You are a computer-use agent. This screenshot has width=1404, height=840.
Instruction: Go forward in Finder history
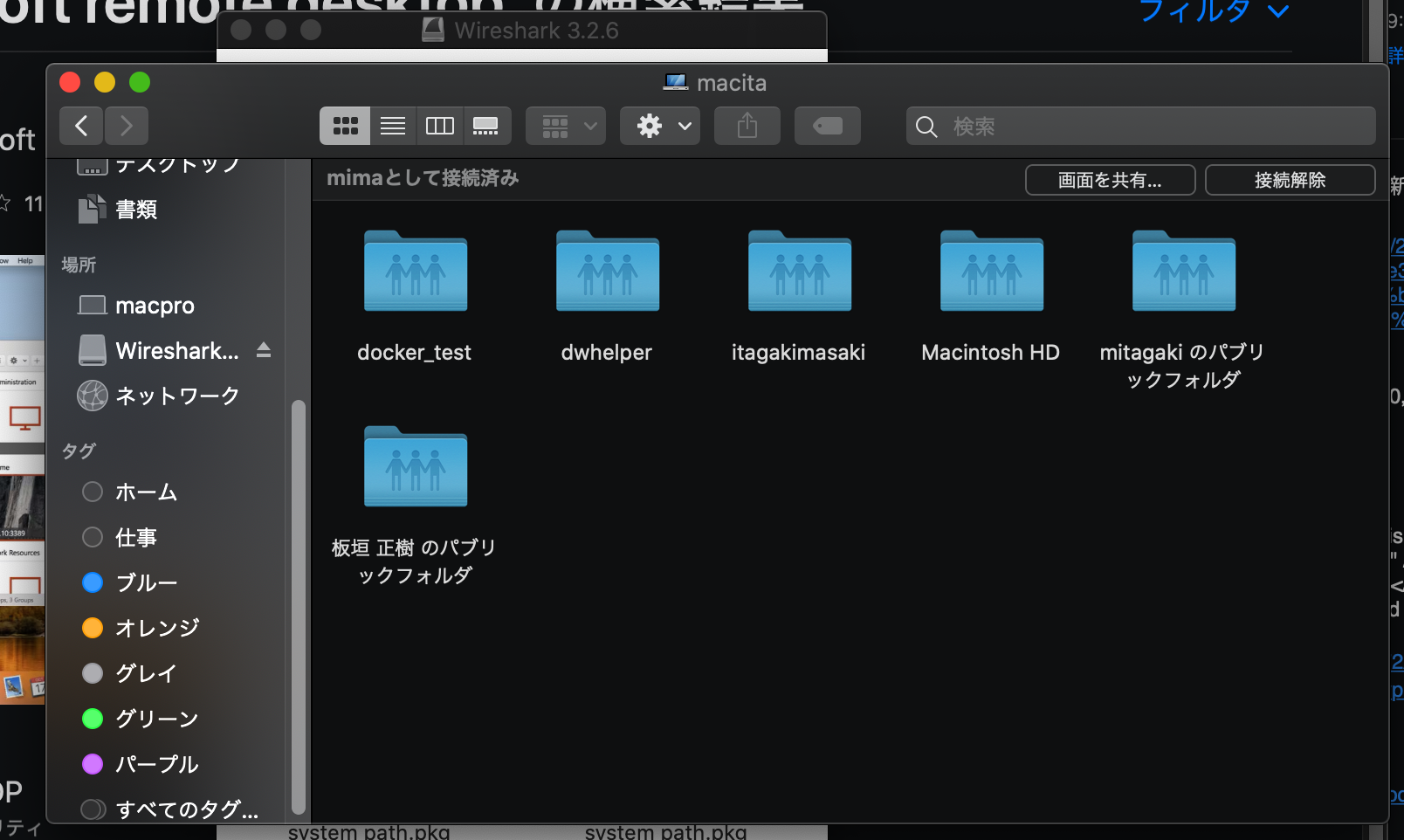tap(127, 126)
